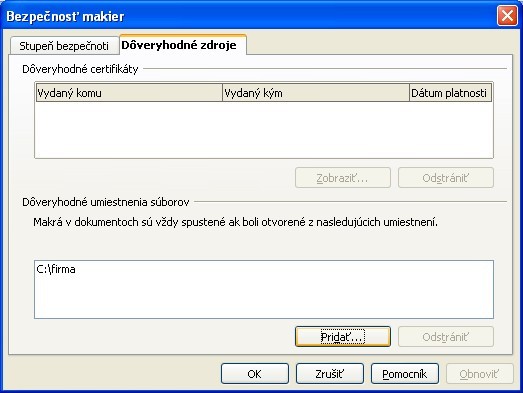523x393 pixels.
Task: Click Odstrániť below the certificates list
Action: (x=446, y=178)
